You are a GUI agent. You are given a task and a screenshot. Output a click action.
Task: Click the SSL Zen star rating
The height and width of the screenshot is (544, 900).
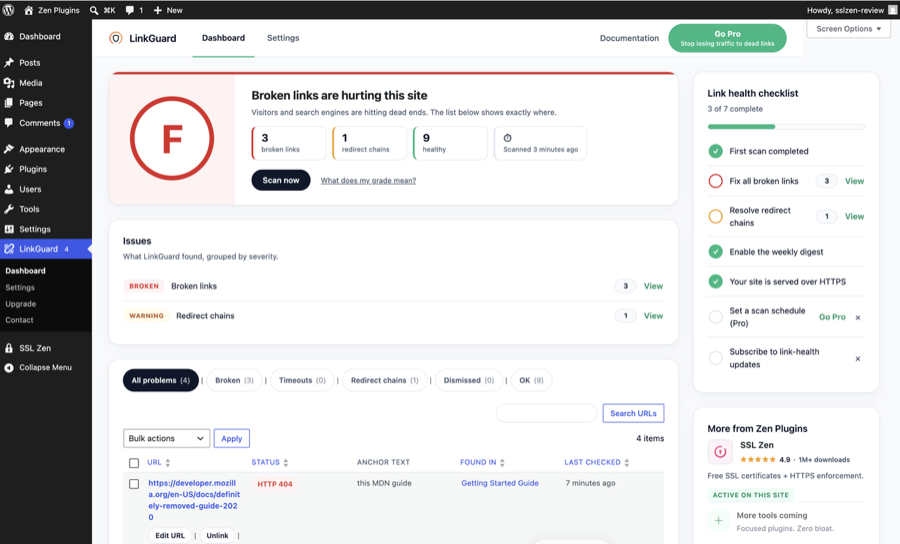[x=758, y=460]
